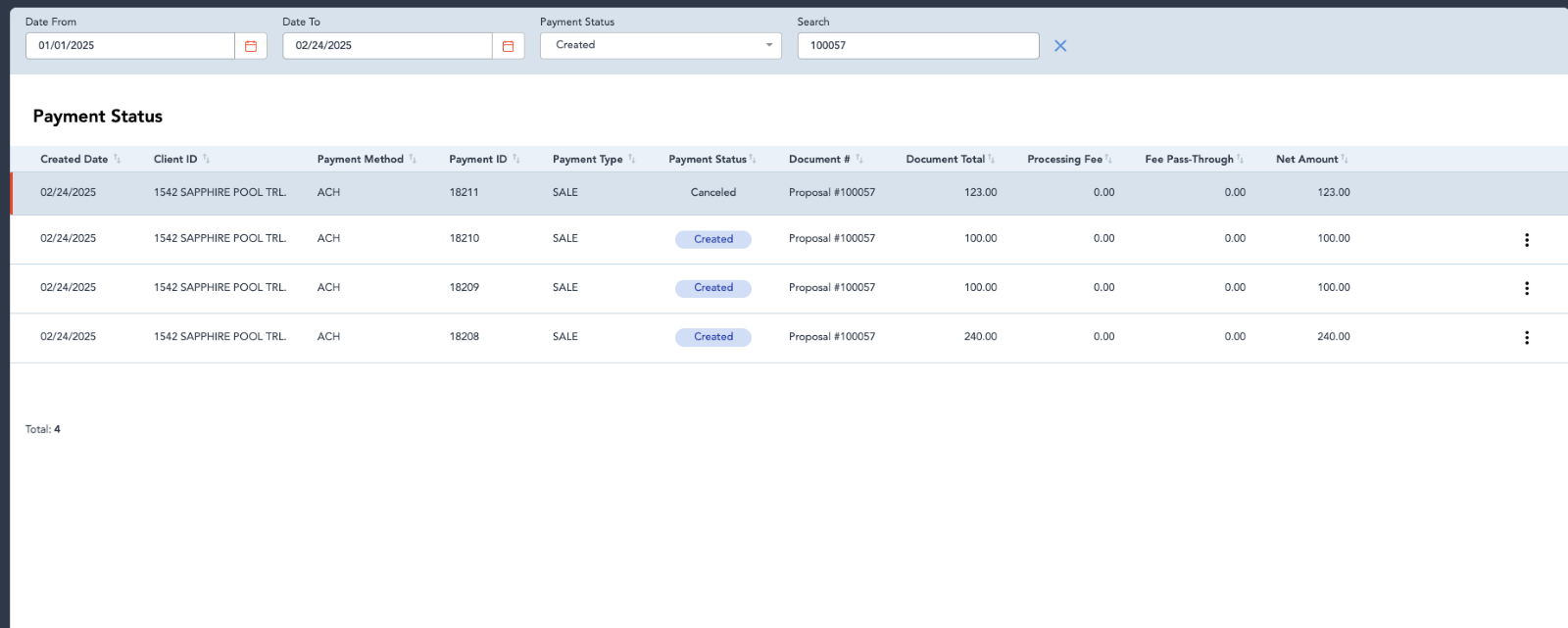Open the Date From calendar picker

tap(251, 46)
